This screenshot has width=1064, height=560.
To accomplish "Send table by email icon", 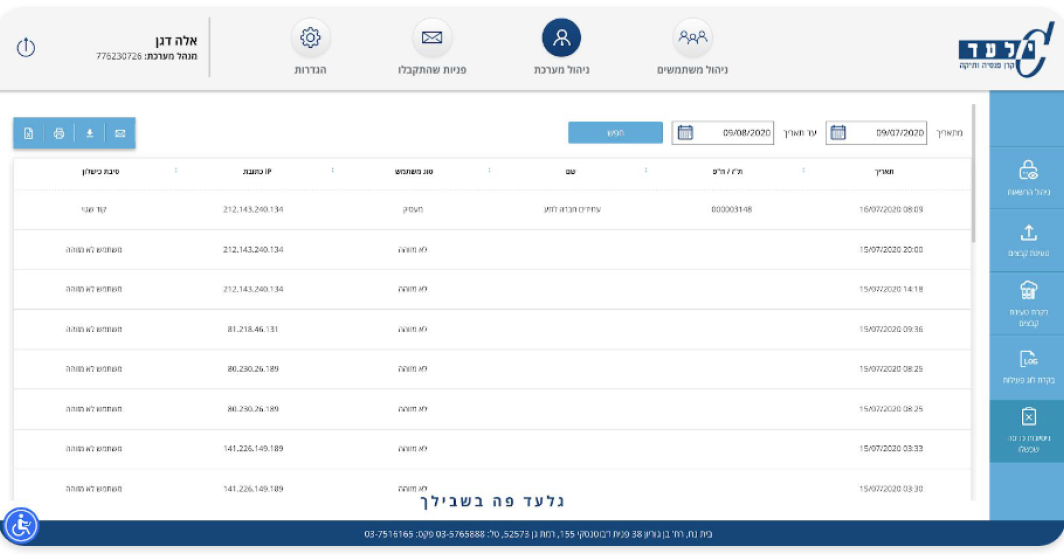I will 120,133.
